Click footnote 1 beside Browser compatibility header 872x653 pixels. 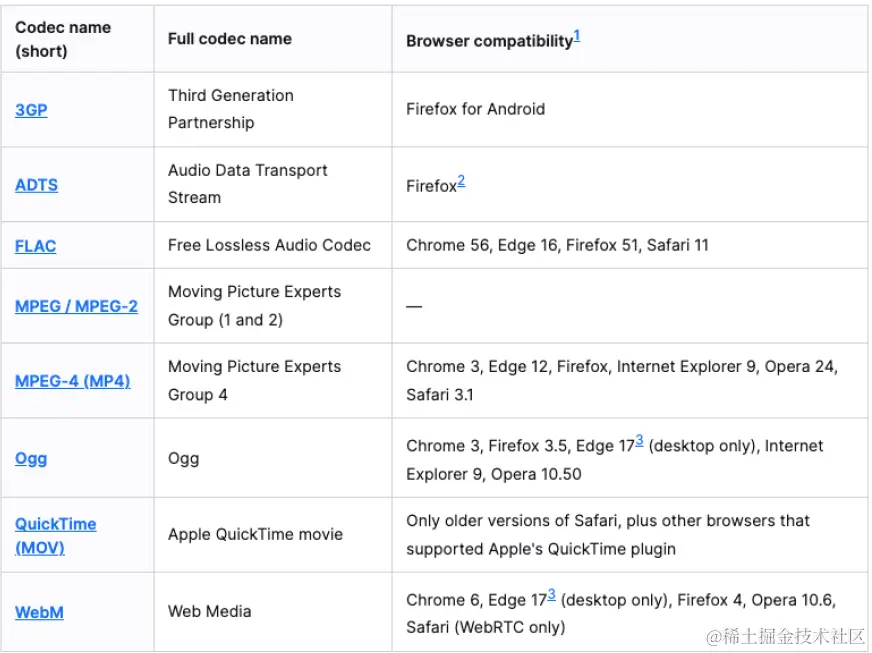[x=577, y=37]
